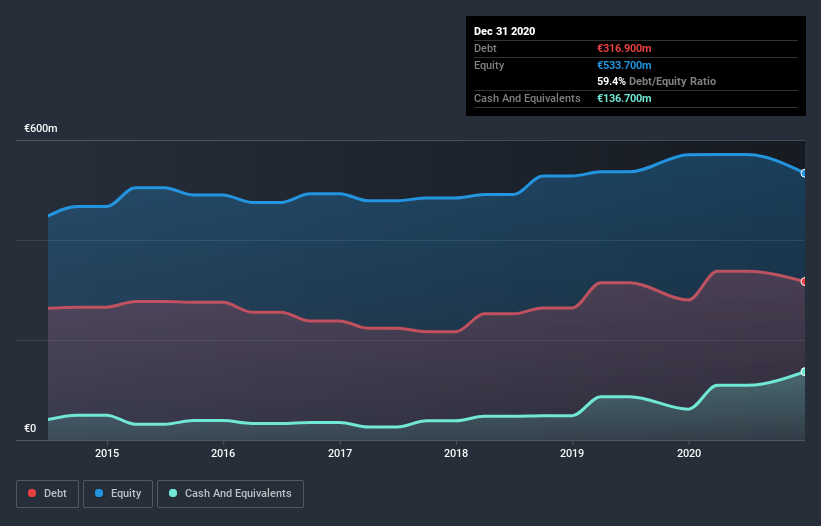This screenshot has width=821, height=526.
Task: Toggle the Equity legend button
Action: point(118,494)
